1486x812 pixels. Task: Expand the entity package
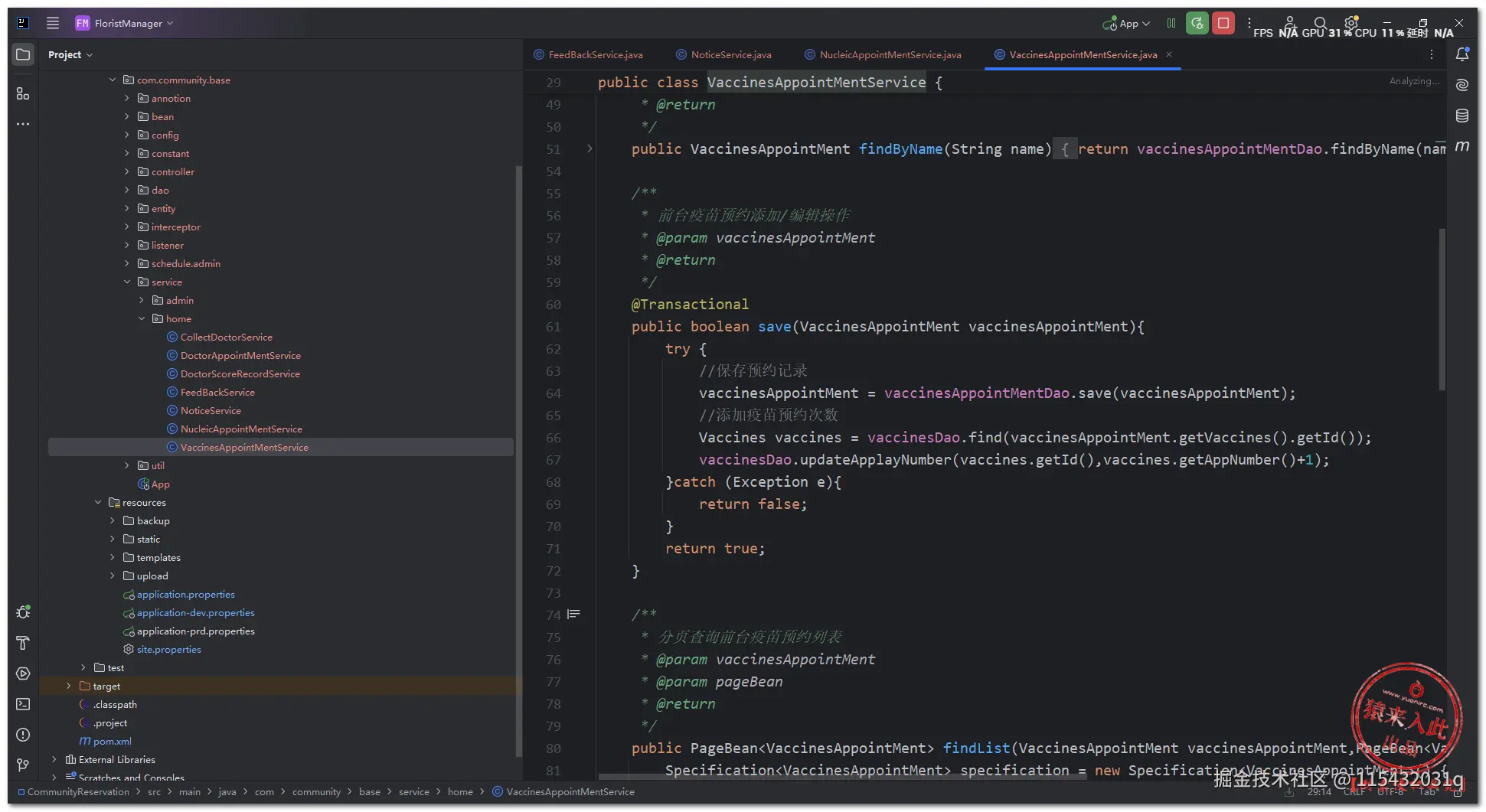coord(127,208)
